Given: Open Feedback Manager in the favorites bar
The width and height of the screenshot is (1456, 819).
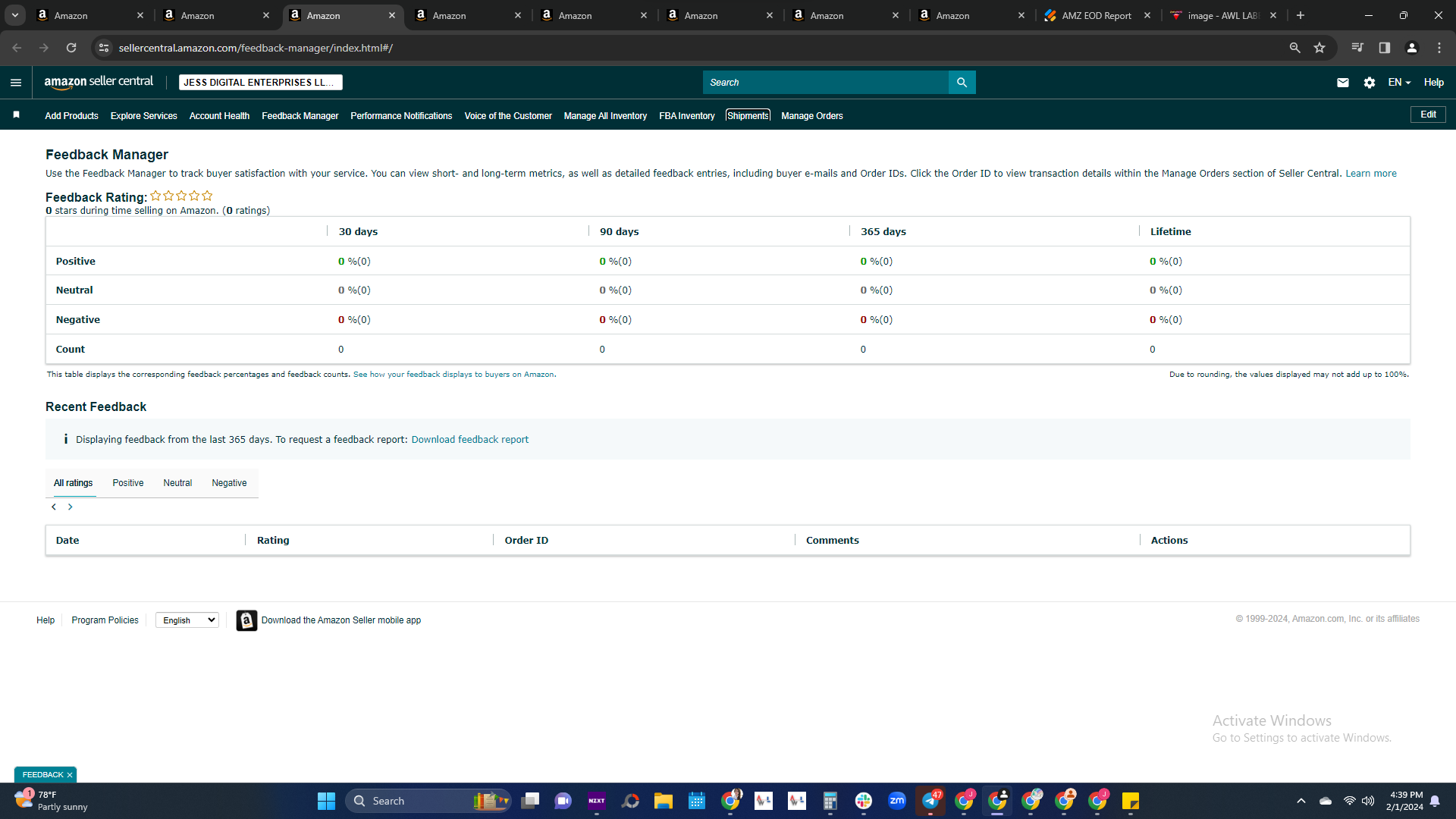Looking at the screenshot, I should (x=300, y=116).
